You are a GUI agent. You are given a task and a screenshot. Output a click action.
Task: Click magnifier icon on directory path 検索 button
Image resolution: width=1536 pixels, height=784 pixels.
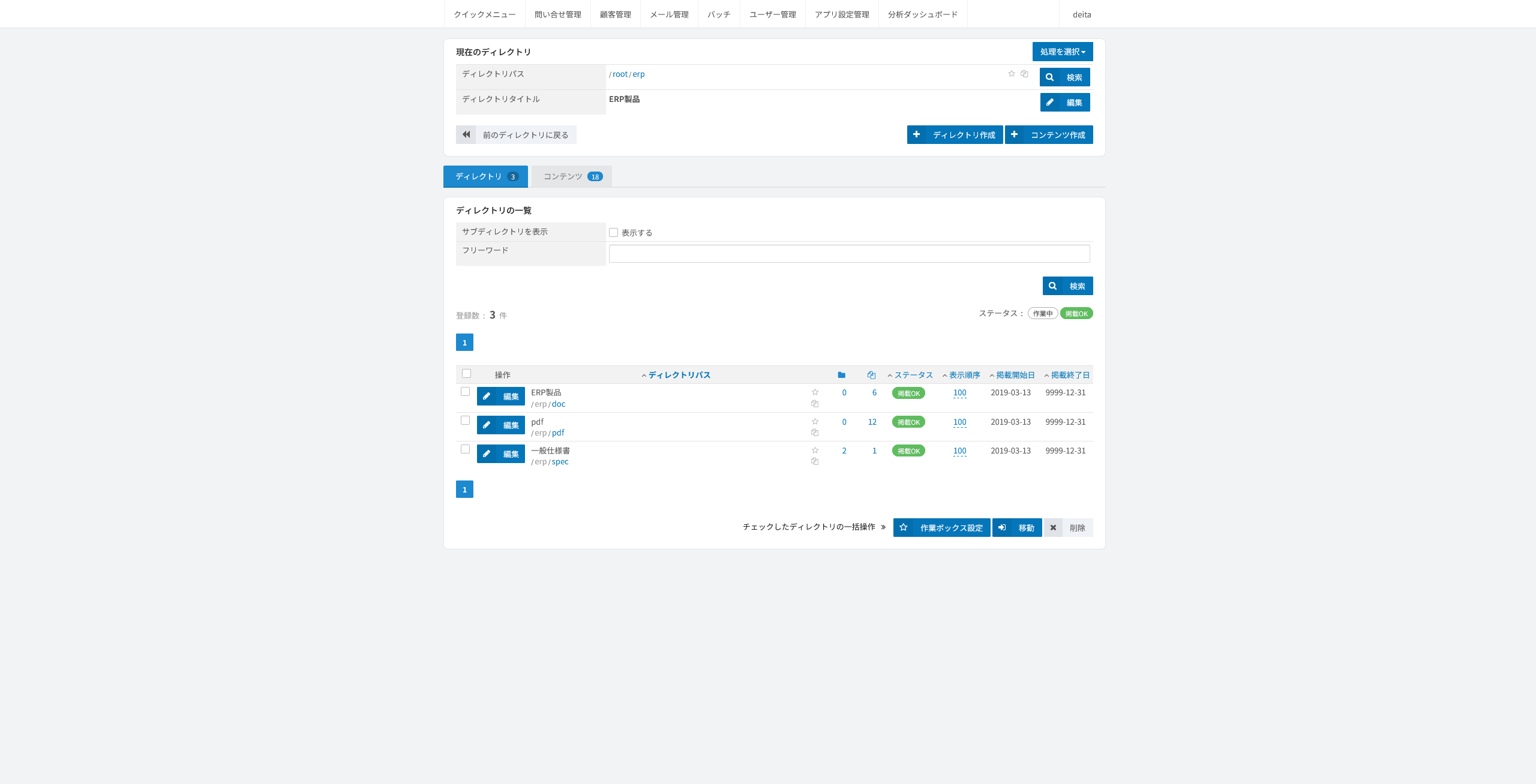coord(1049,77)
